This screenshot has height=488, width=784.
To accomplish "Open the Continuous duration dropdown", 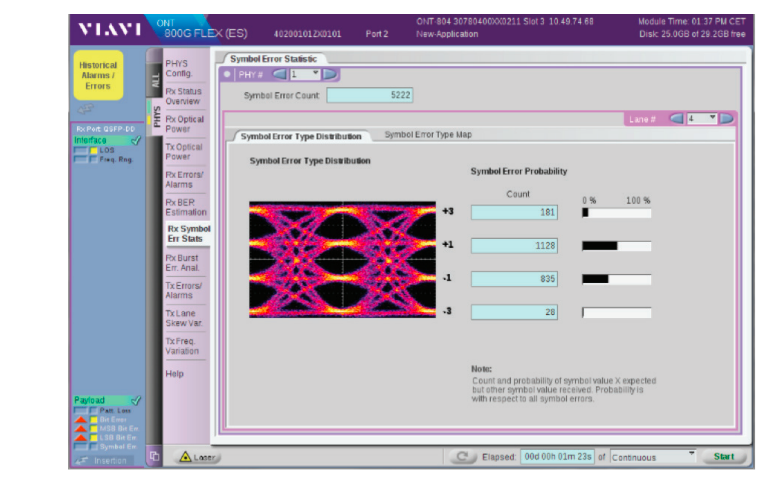I will (x=653, y=457).
